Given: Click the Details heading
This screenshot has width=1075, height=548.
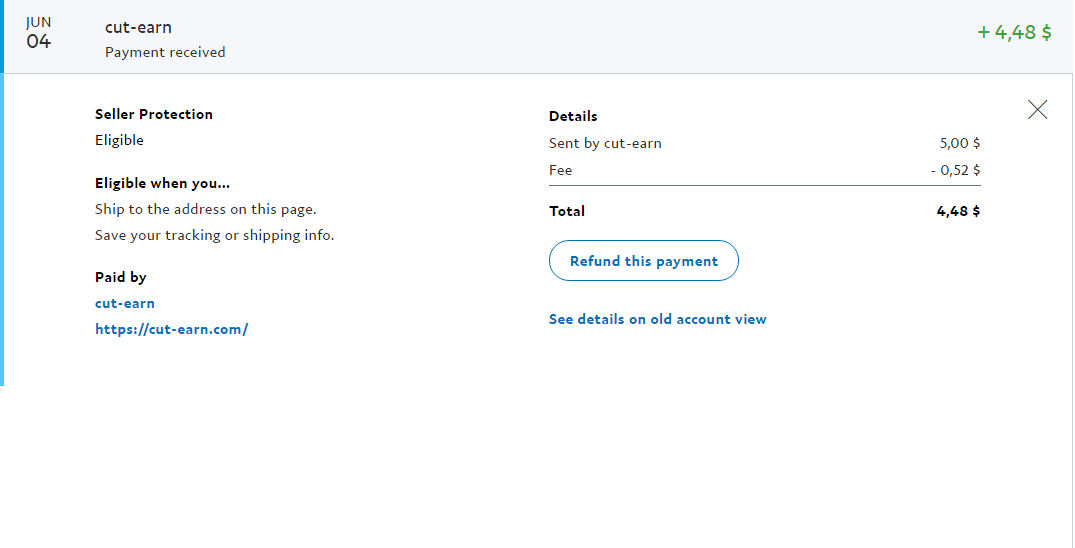Looking at the screenshot, I should (x=573, y=116).
